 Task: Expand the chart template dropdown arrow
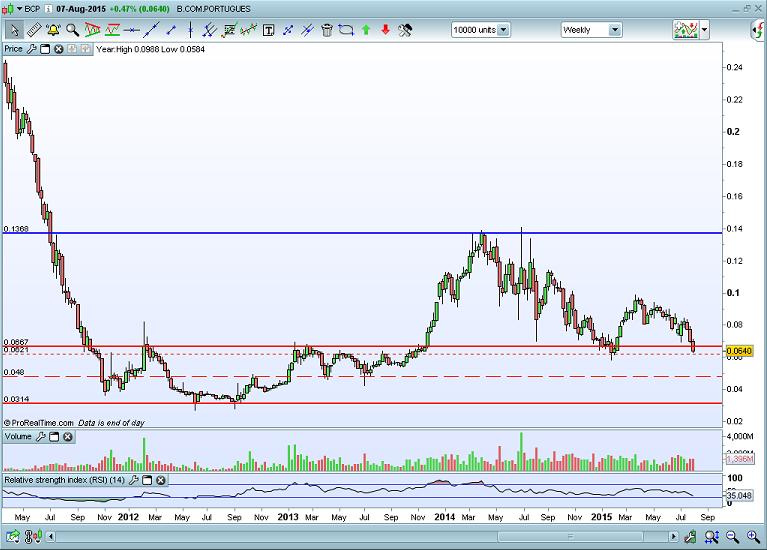tap(704, 30)
